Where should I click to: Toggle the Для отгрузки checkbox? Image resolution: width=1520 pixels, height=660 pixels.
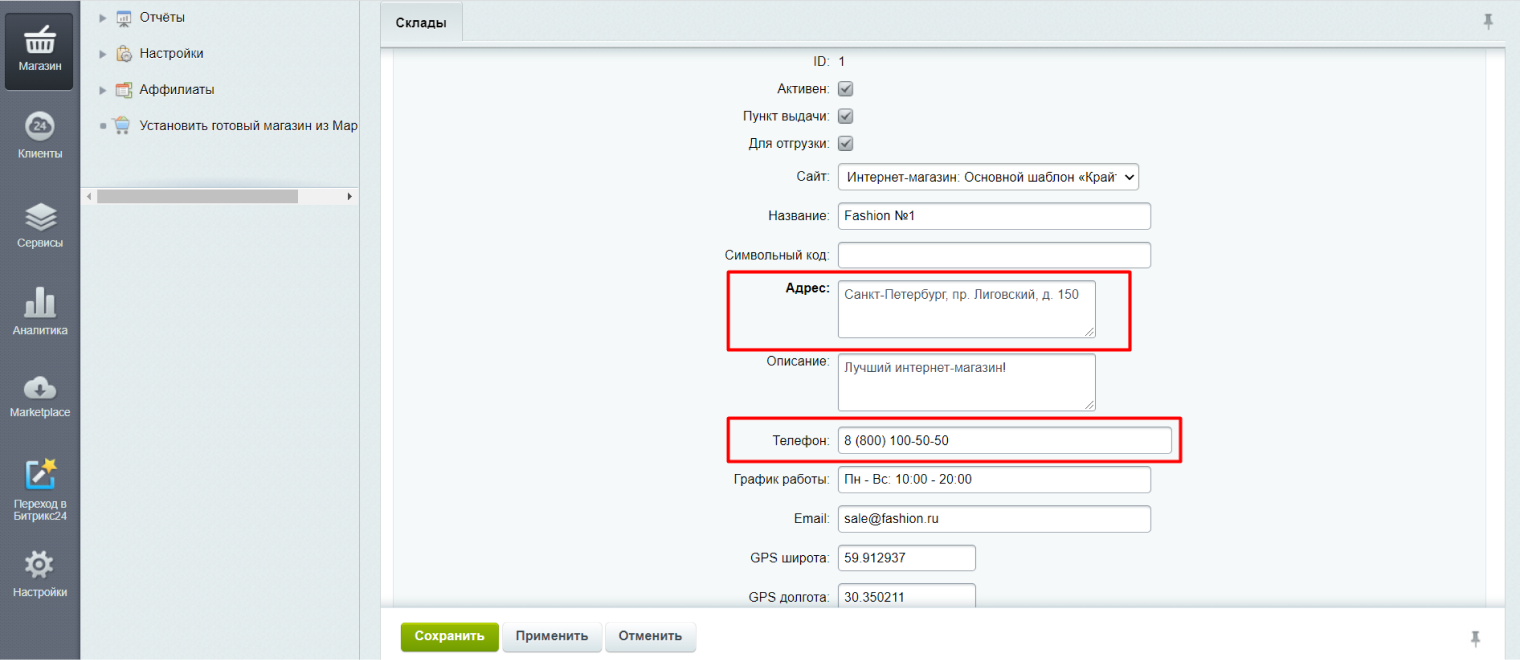click(x=845, y=143)
